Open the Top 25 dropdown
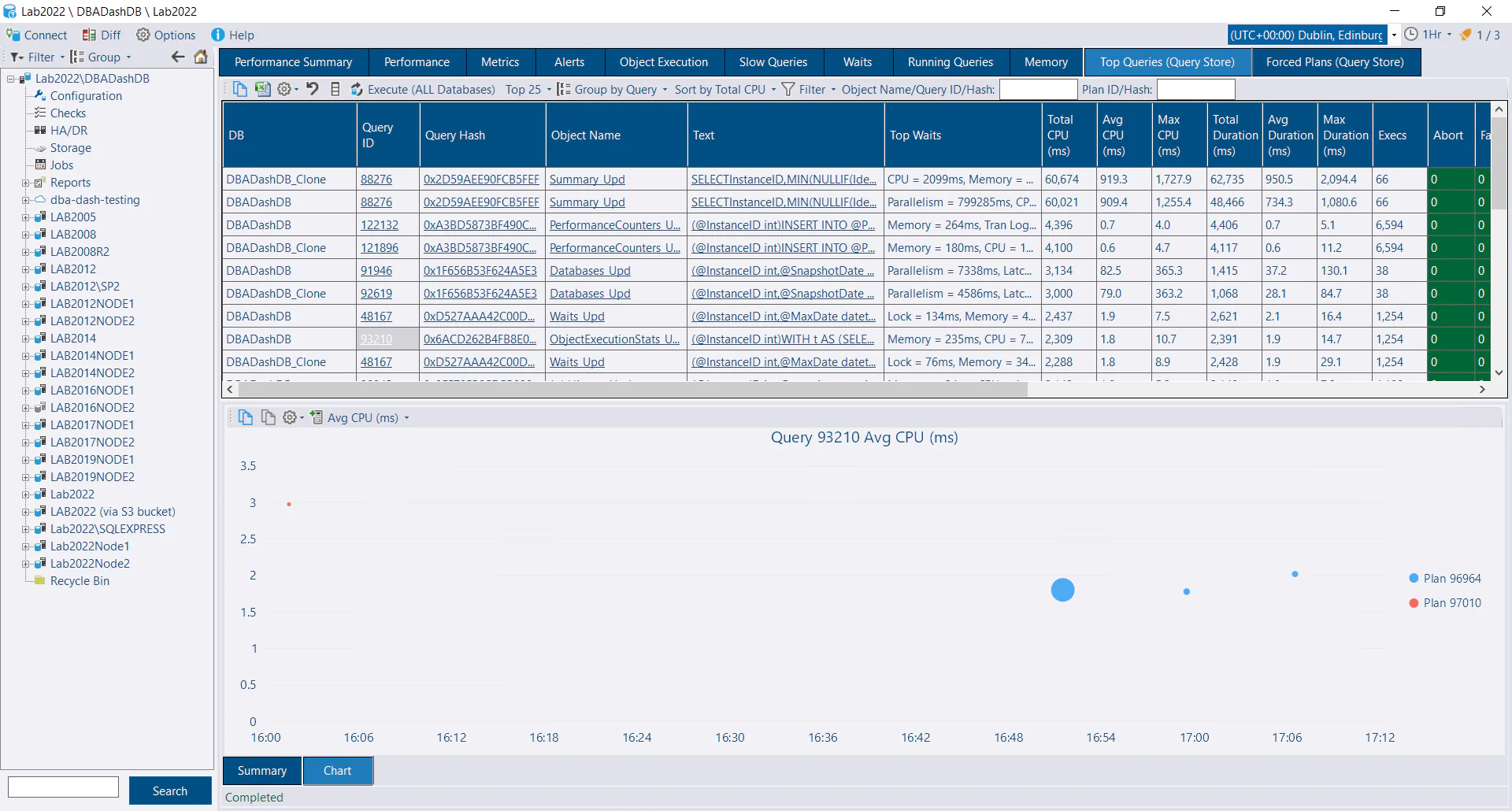1512x811 pixels. tap(528, 90)
